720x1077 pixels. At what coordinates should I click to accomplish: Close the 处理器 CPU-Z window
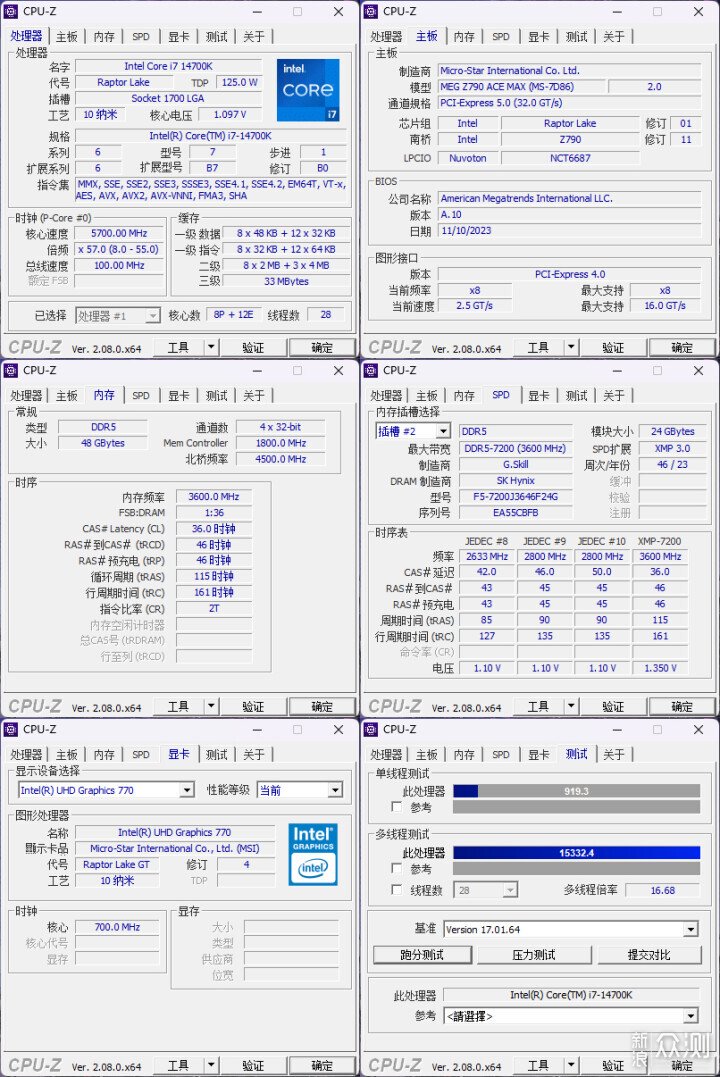pyautogui.click(x=339, y=12)
